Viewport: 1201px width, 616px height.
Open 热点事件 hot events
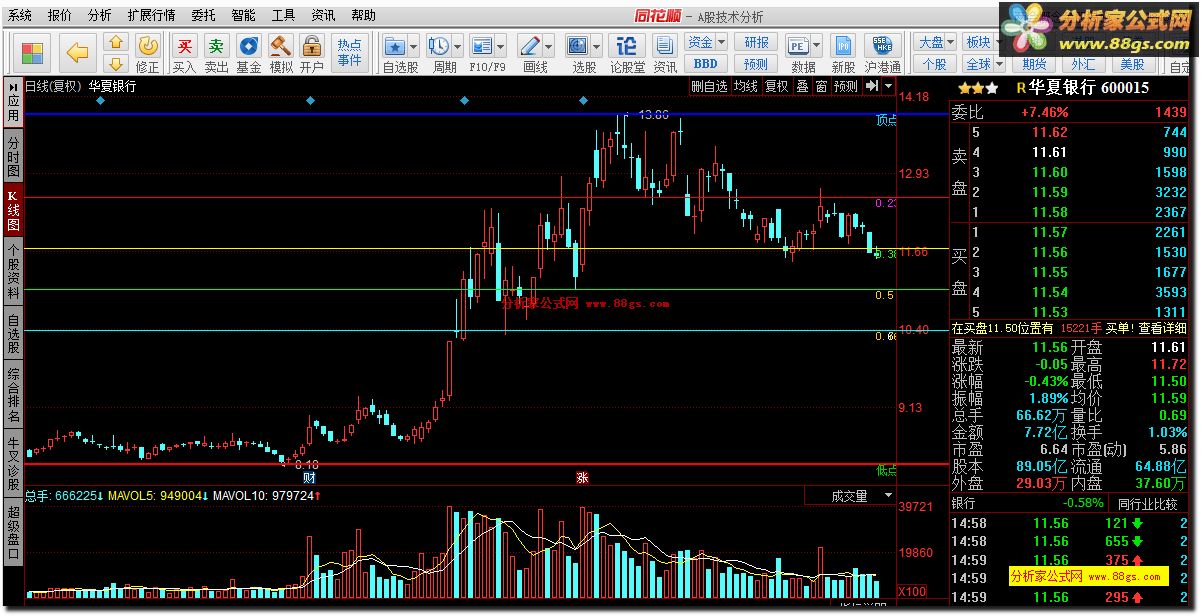(x=349, y=53)
